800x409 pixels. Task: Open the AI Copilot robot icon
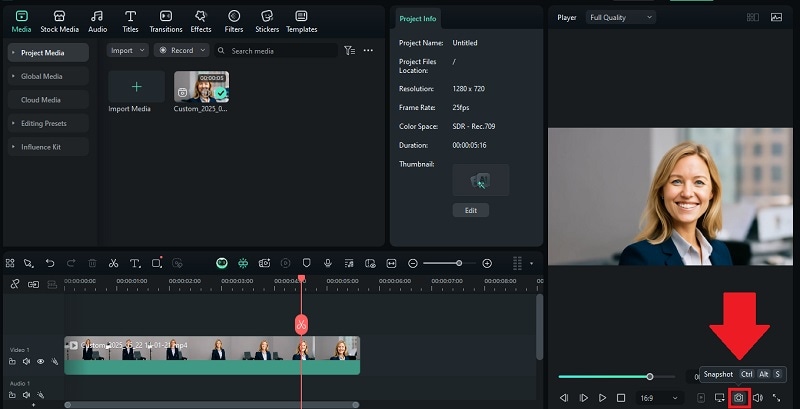pos(221,263)
